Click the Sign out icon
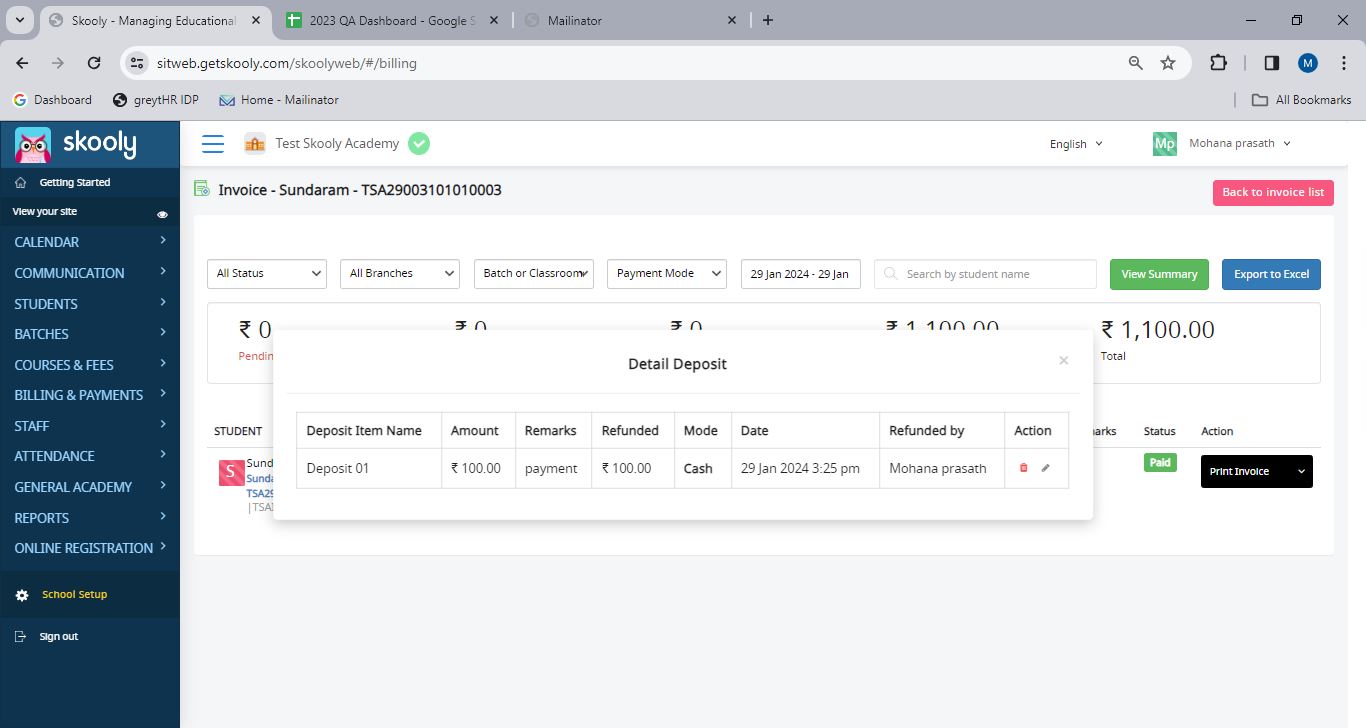The image size is (1366, 728). click(x=21, y=637)
